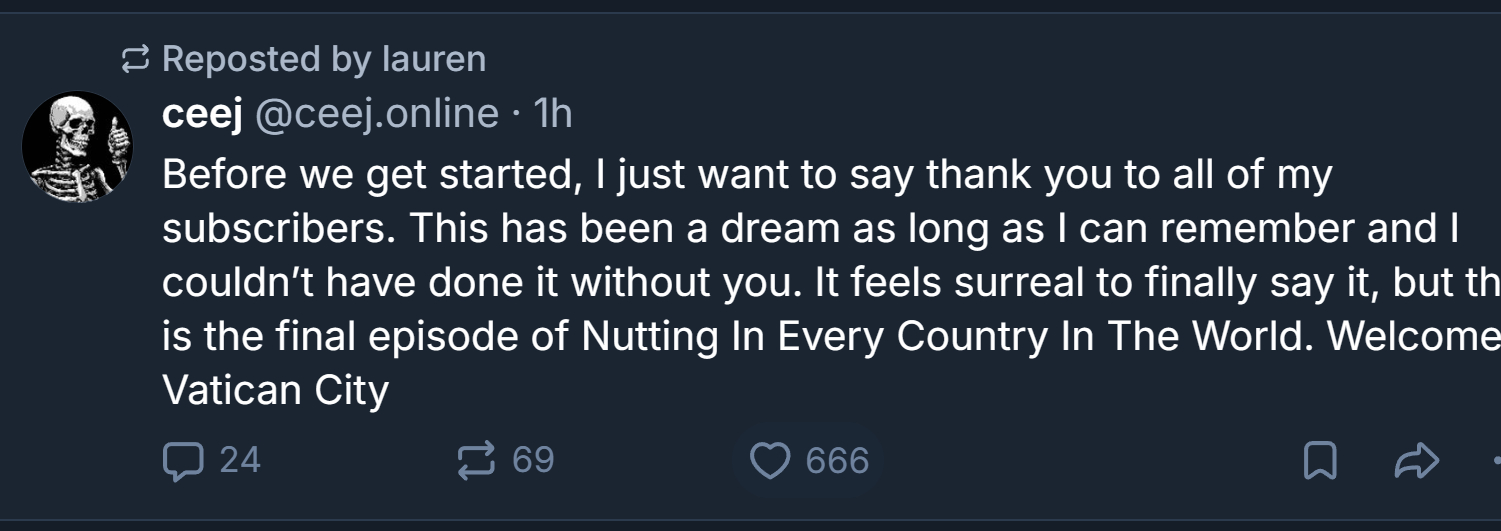Open lauren's profile from the repost line
This screenshot has width=1501, height=531.
(x=434, y=60)
